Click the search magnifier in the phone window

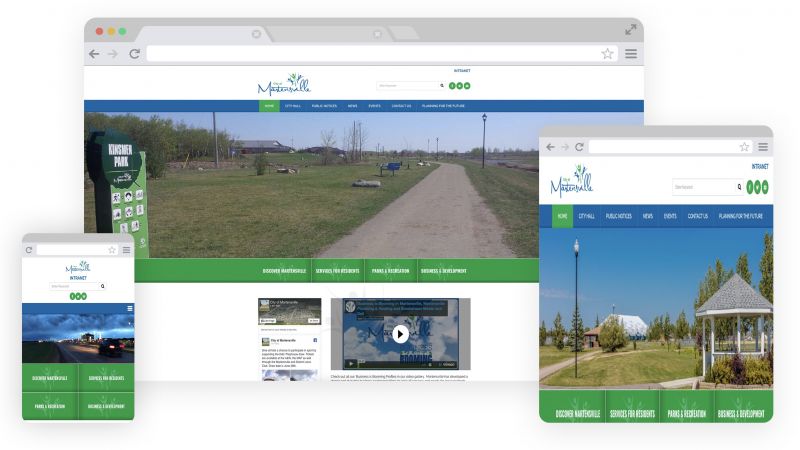103,286
